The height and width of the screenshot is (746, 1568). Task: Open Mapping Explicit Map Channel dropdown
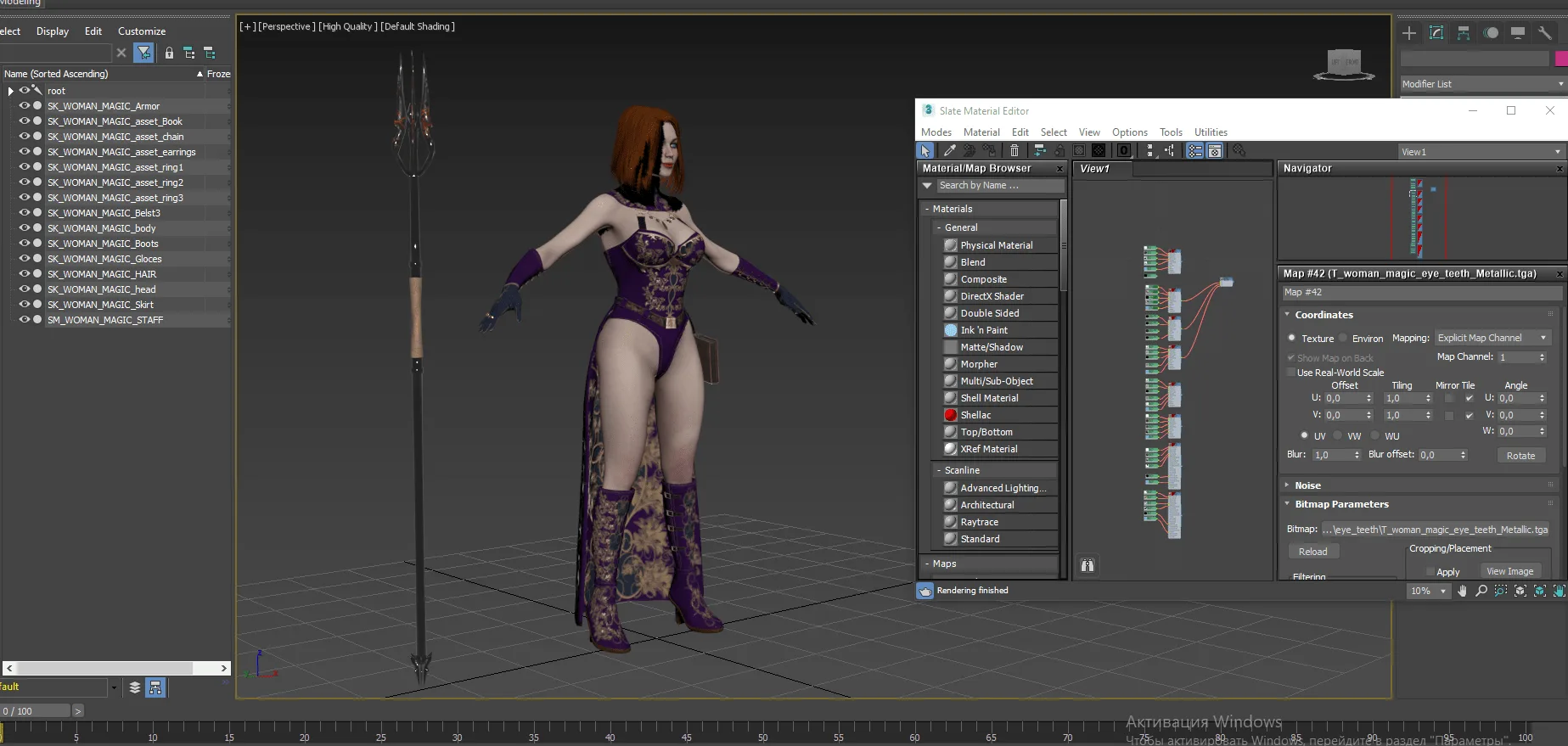(x=1492, y=338)
